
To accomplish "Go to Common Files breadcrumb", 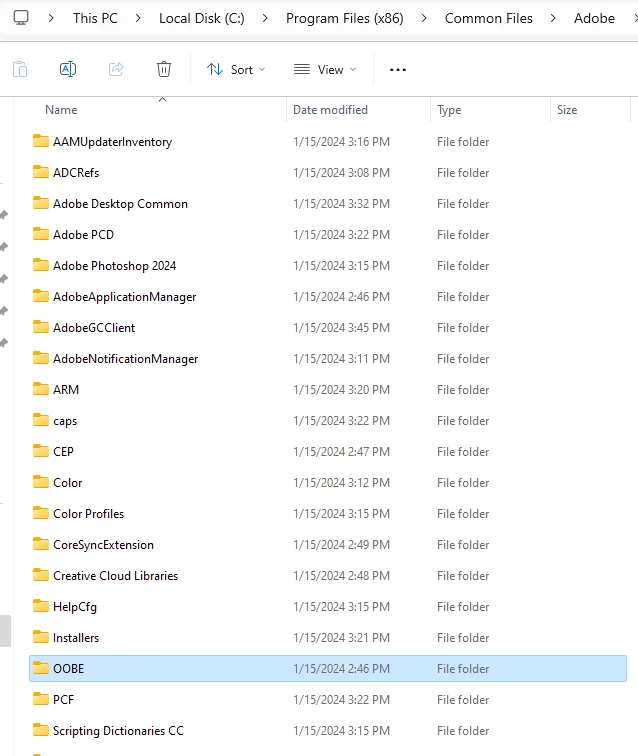I will pos(489,18).
